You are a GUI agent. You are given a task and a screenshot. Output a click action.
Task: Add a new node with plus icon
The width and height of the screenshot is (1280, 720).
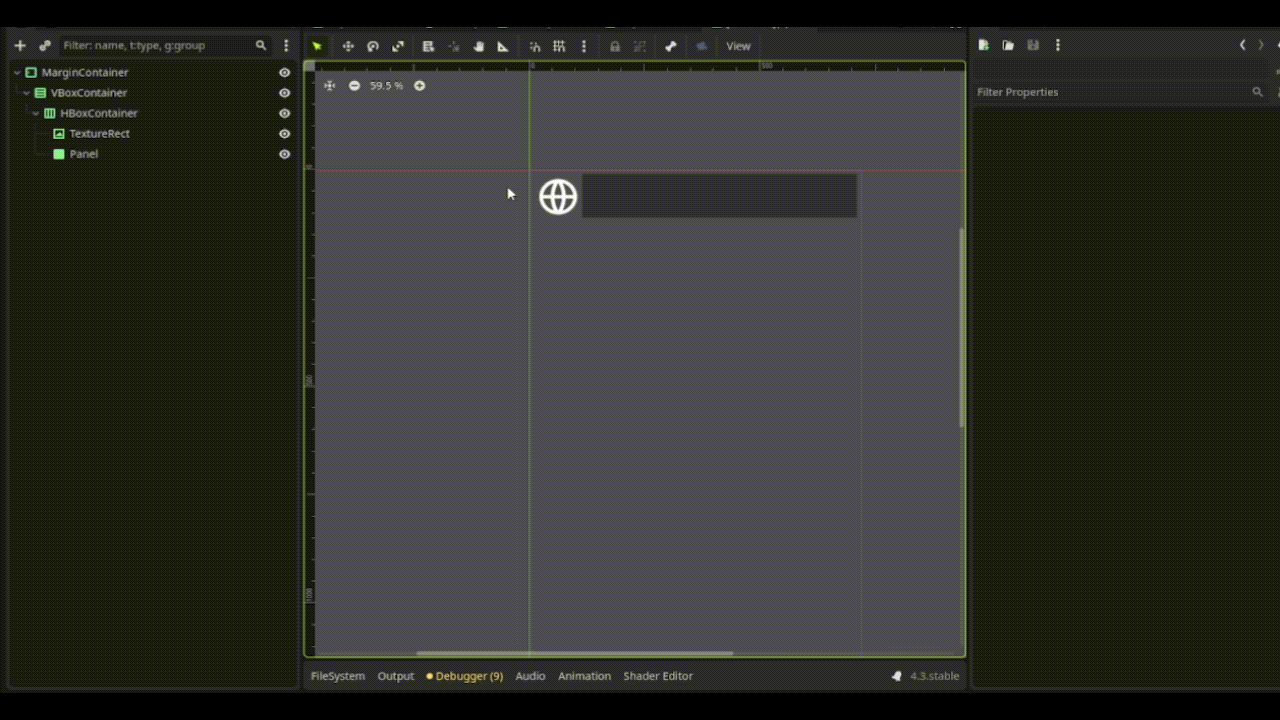tap(20, 46)
